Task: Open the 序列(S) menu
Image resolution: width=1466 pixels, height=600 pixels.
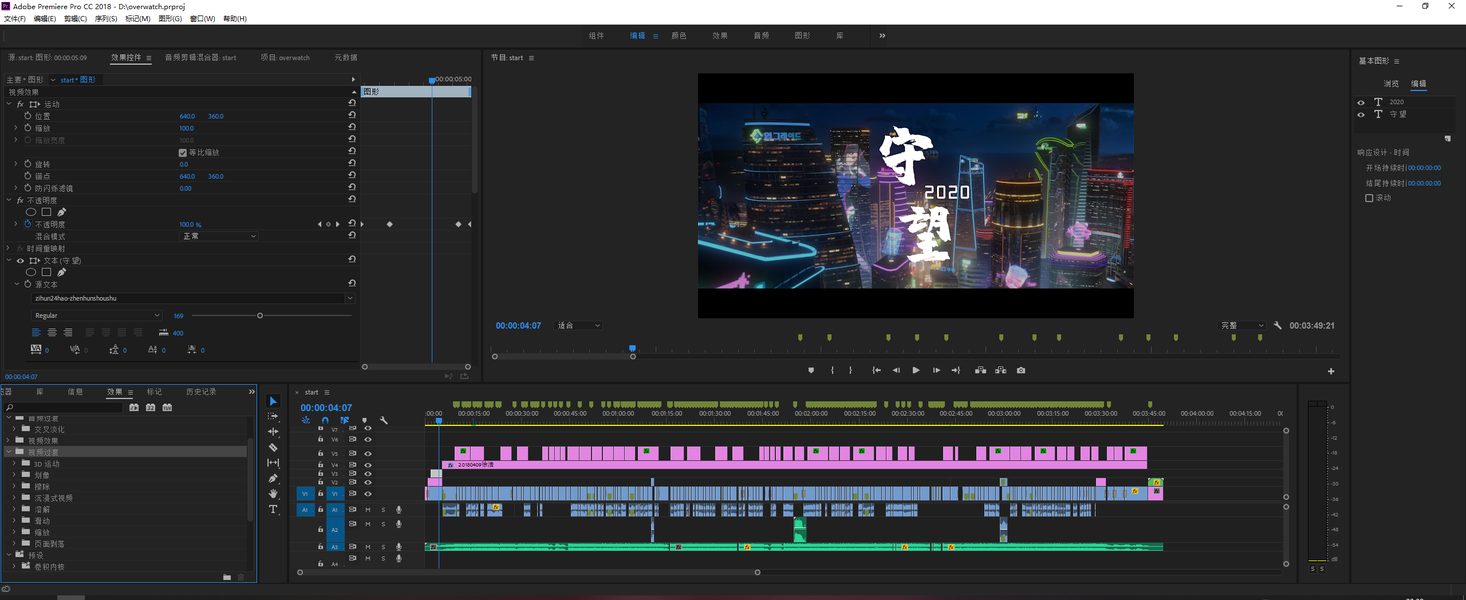Action: point(106,19)
